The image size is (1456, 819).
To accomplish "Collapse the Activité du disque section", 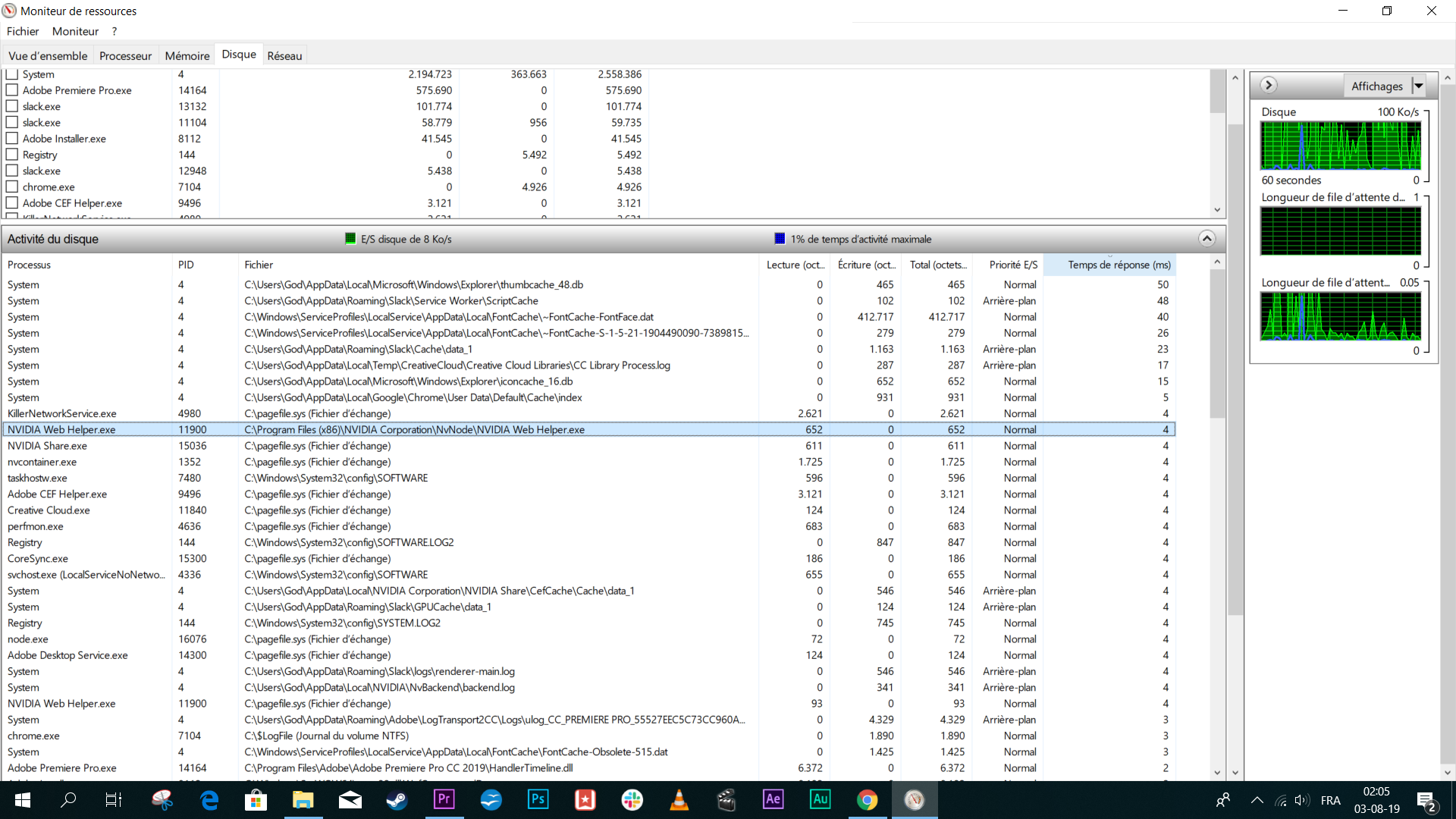I will (1207, 239).
